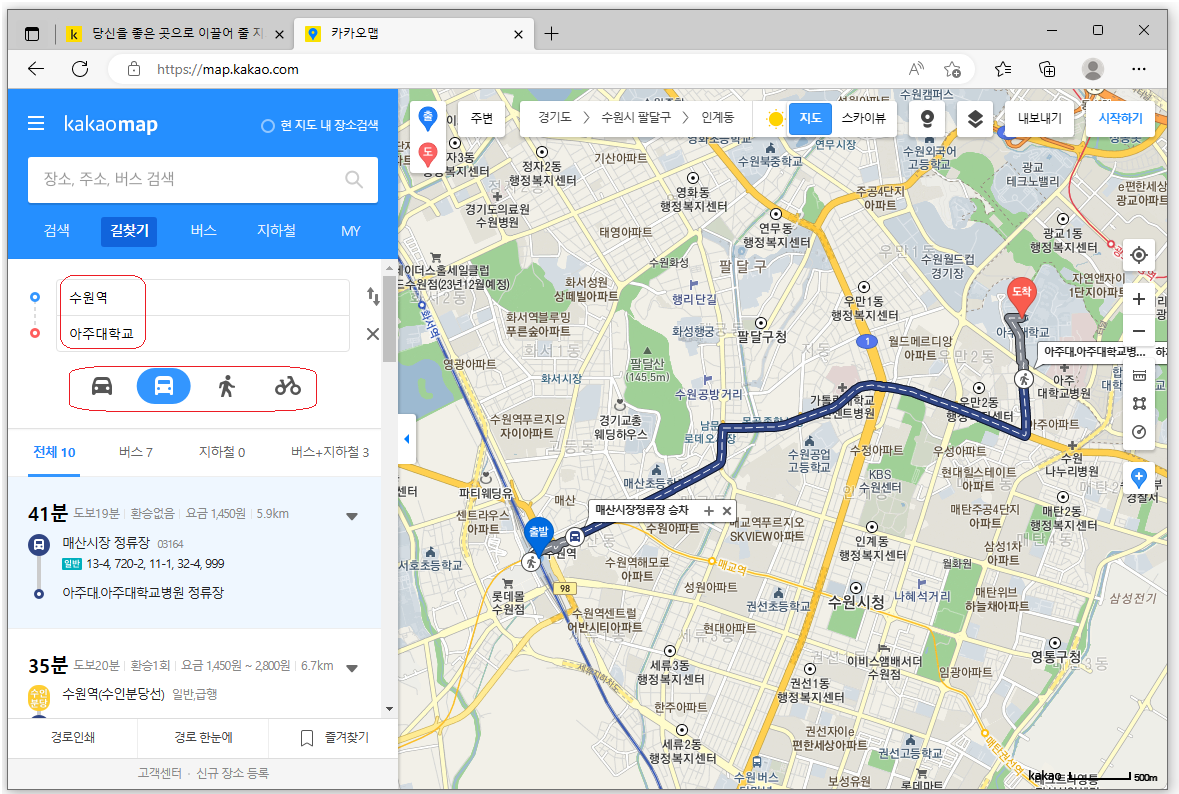
Task: Go back in the browser
Action: click(35, 69)
